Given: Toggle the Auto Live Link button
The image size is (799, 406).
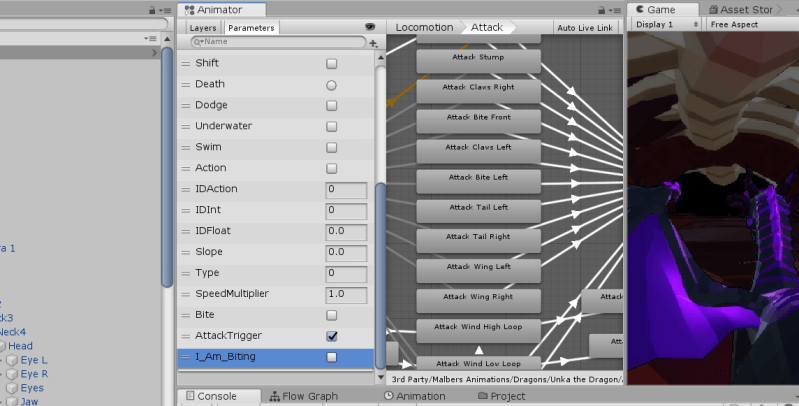Looking at the screenshot, I should tap(585, 28).
